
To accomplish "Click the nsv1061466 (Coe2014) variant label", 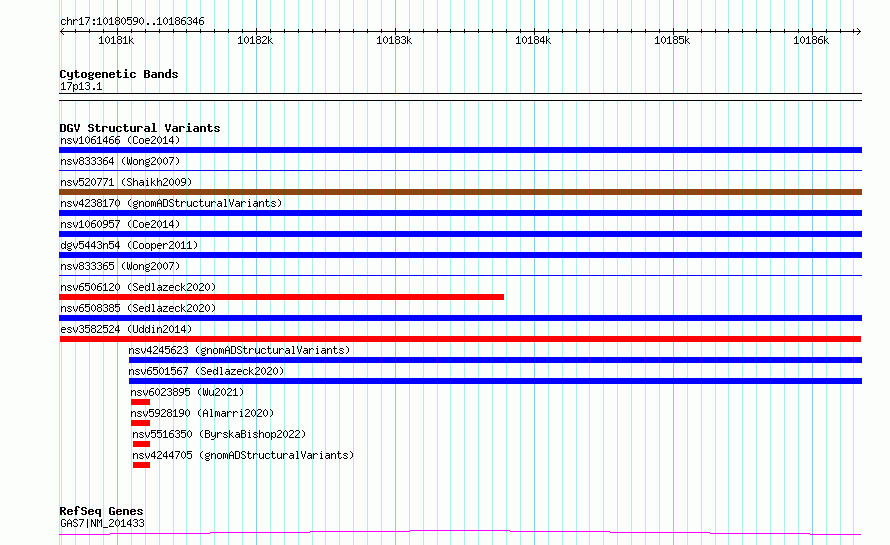I will click(120, 140).
